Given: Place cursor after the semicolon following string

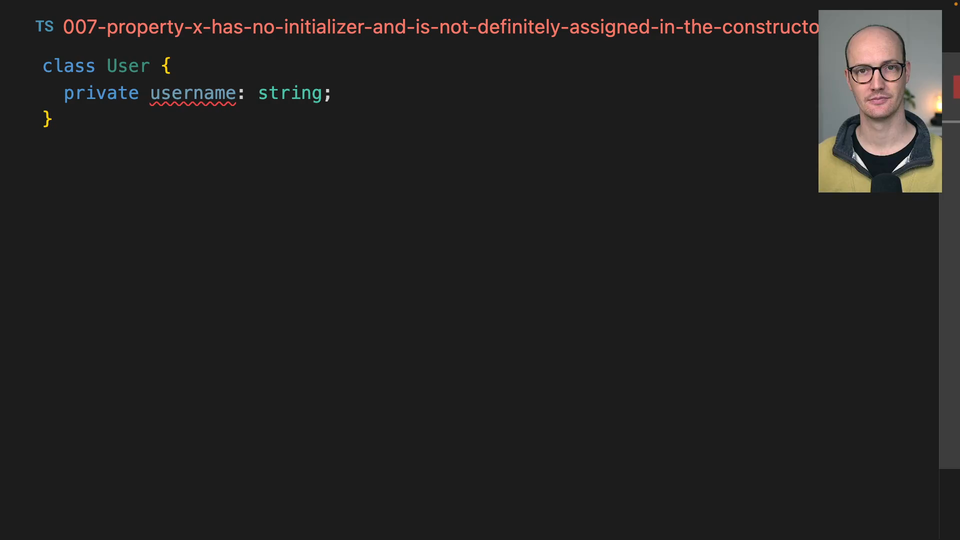Looking at the screenshot, I should [x=332, y=93].
